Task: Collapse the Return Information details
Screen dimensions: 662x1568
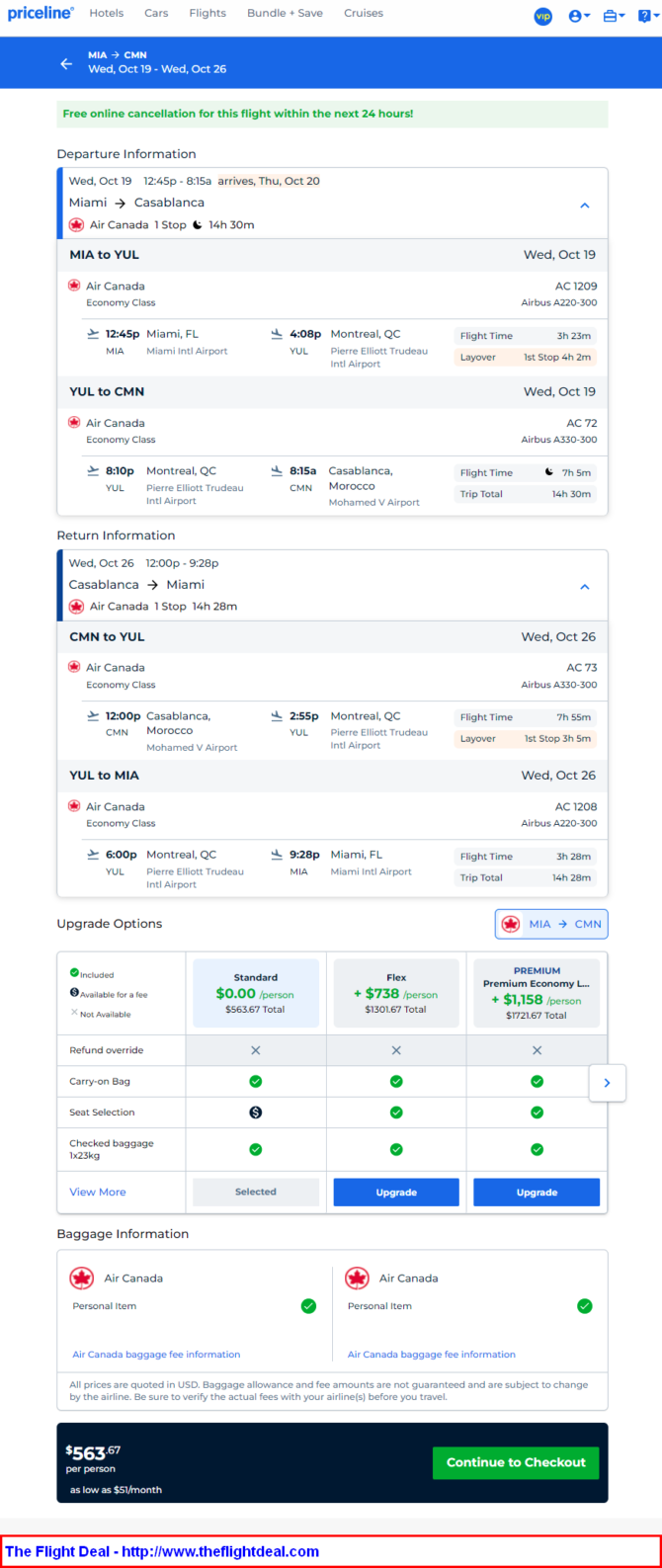Action: pyautogui.click(x=584, y=587)
